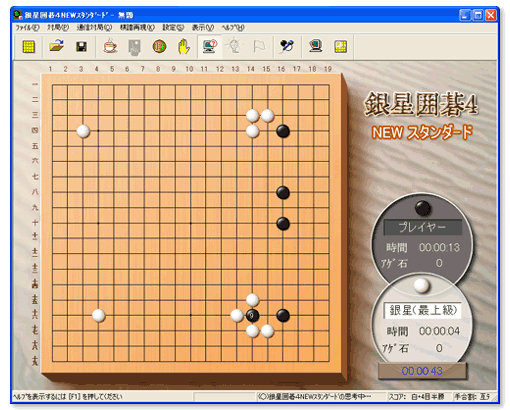The image size is (510, 410).
Task: Save the game using the floppy disk icon
Action: 81,46
